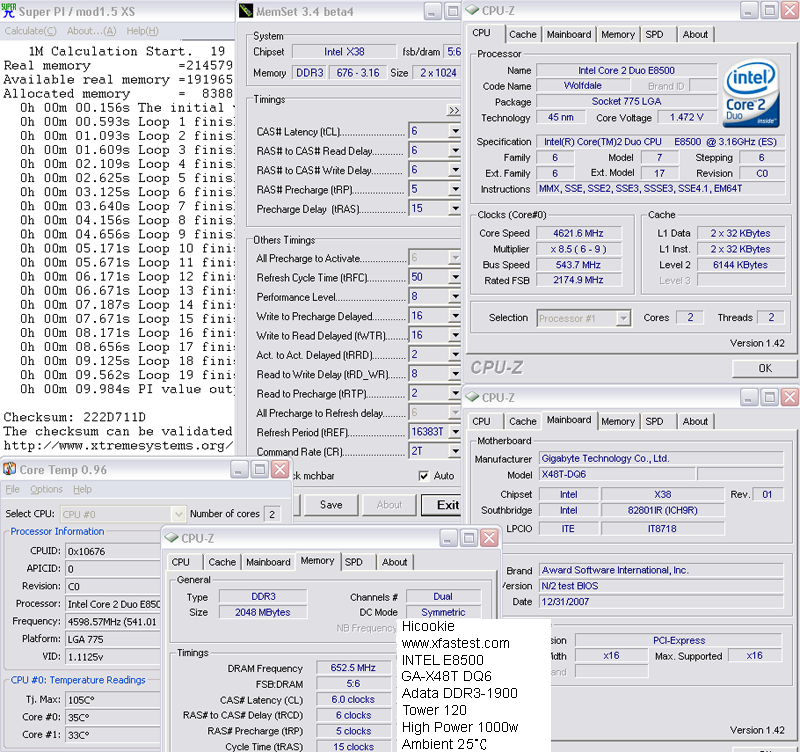Open the Precharge Delay (tRAS) dropdown
800x752 pixels.
click(455, 209)
